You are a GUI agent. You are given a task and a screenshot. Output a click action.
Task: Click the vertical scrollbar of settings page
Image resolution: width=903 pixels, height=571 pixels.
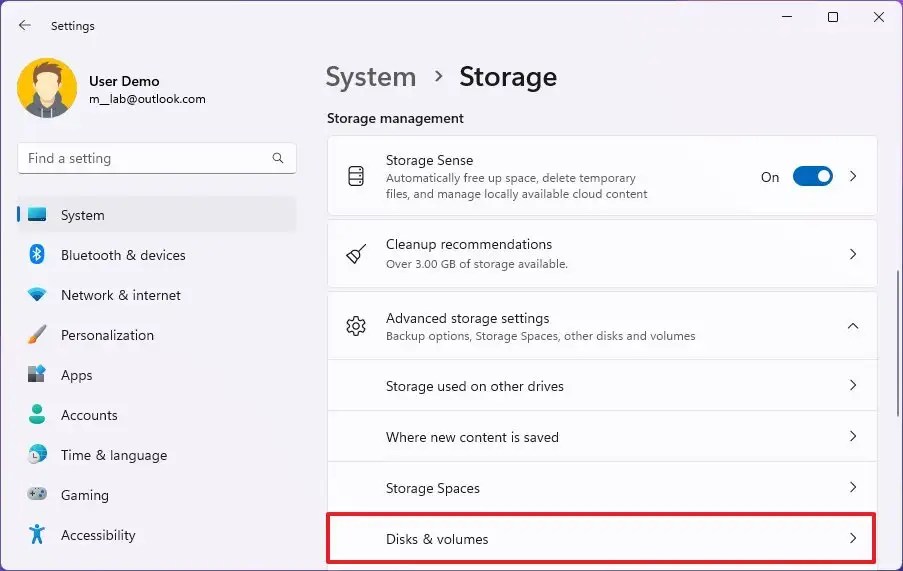pyautogui.click(x=897, y=342)
